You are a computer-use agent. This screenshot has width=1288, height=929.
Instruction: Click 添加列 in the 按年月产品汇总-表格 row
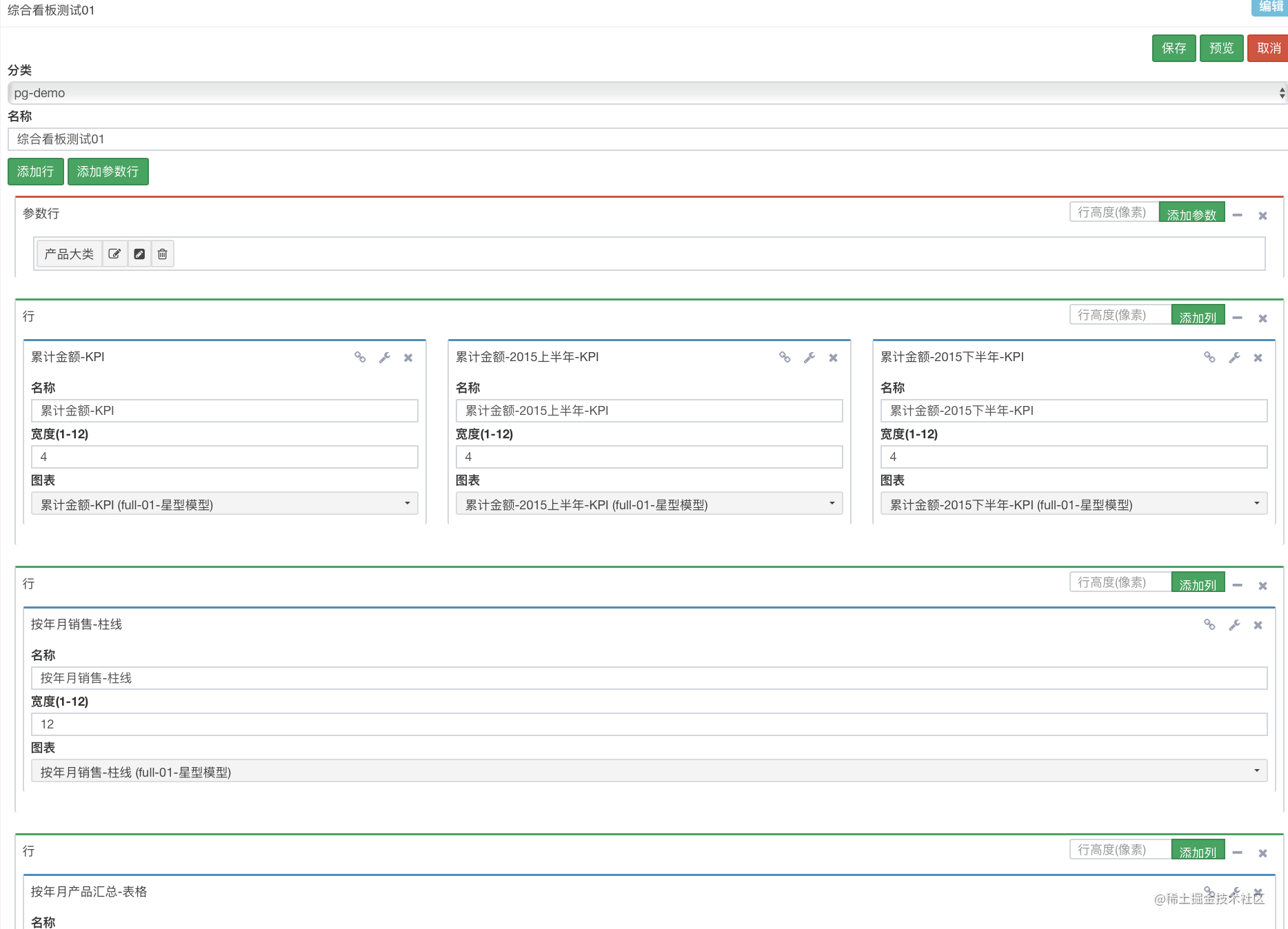1198,850
